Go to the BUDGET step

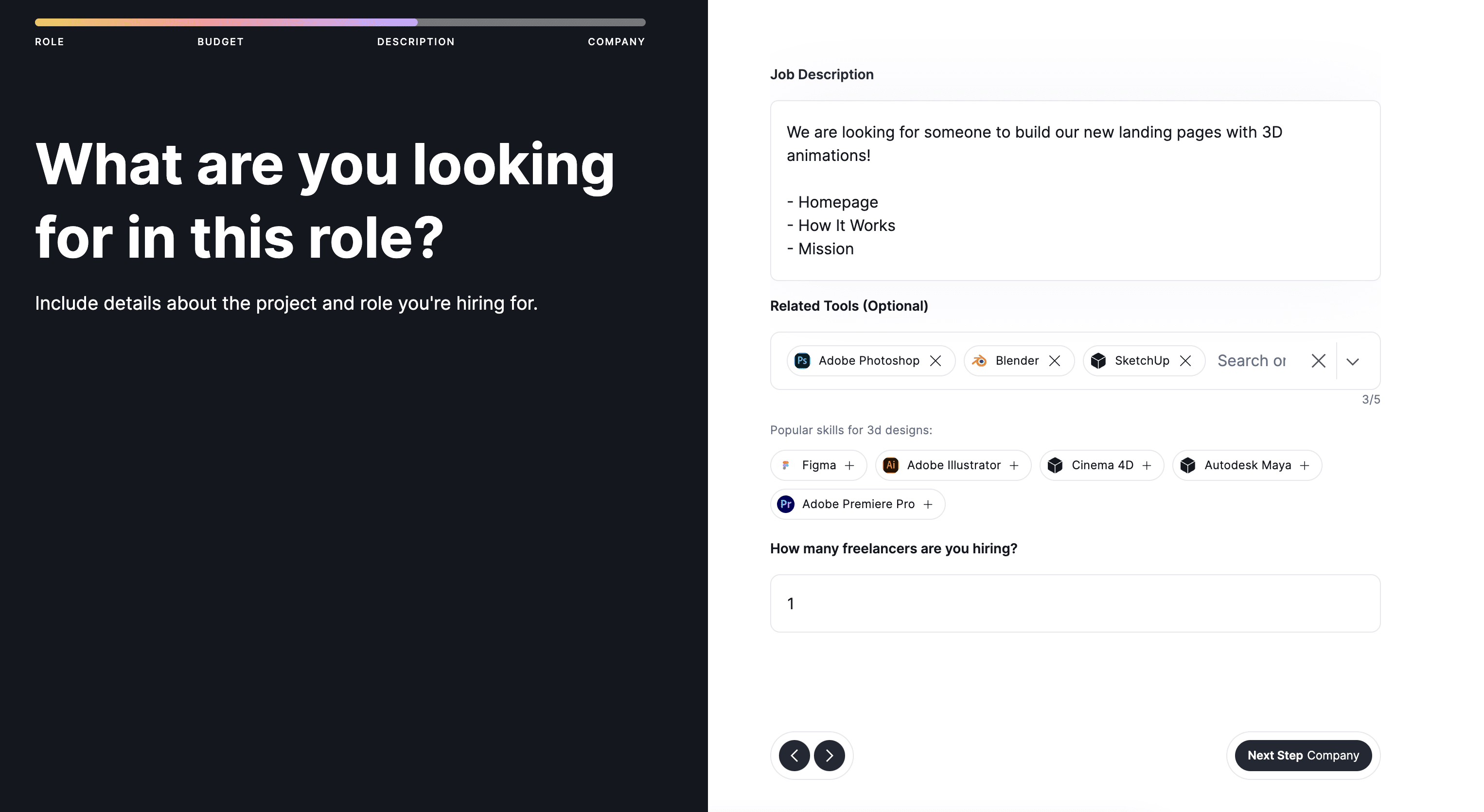point(221,41)
